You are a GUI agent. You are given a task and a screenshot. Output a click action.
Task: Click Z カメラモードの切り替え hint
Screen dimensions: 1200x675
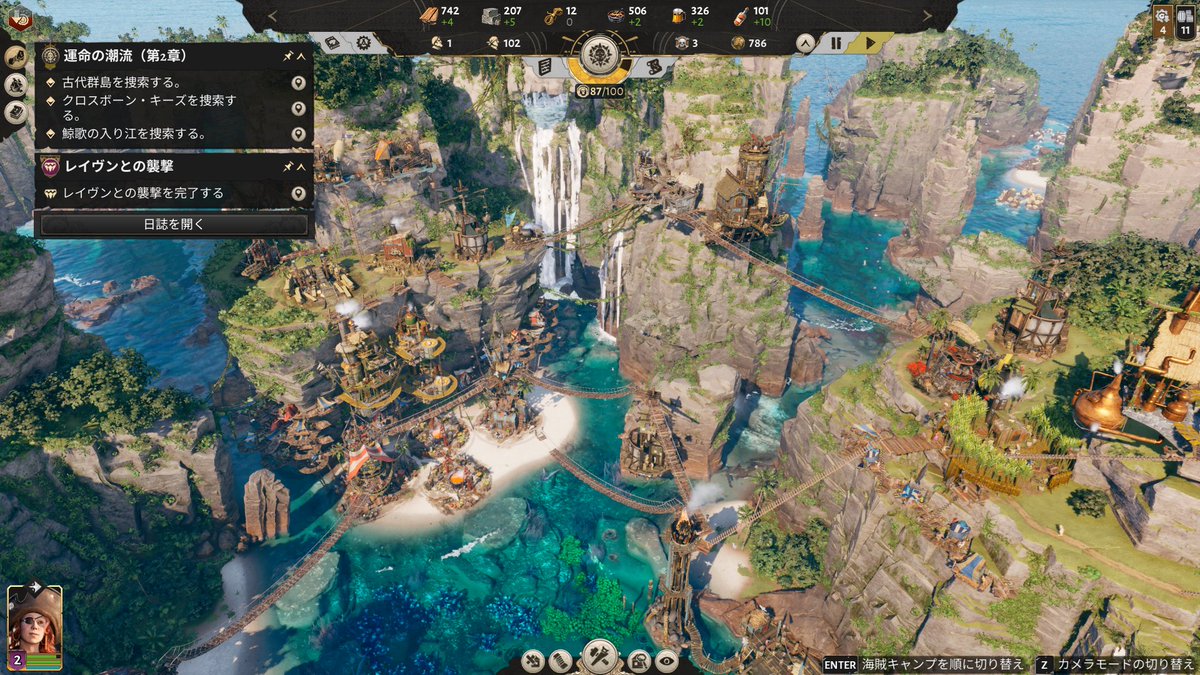coord(1114,664)
